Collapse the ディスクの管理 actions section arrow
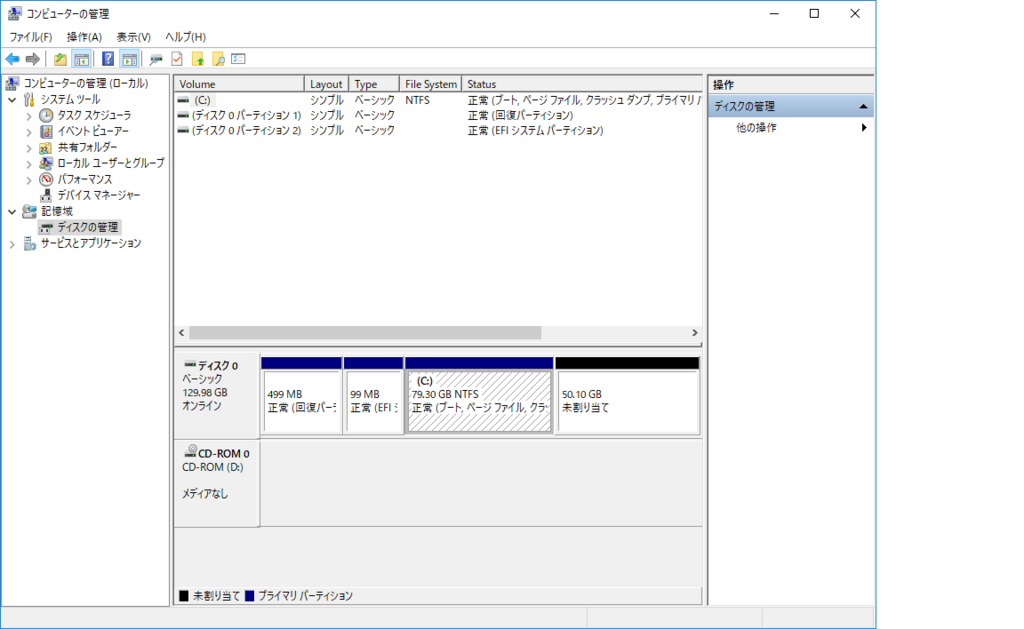This screenshot has height=629, width=1024. tap(863, 106)
